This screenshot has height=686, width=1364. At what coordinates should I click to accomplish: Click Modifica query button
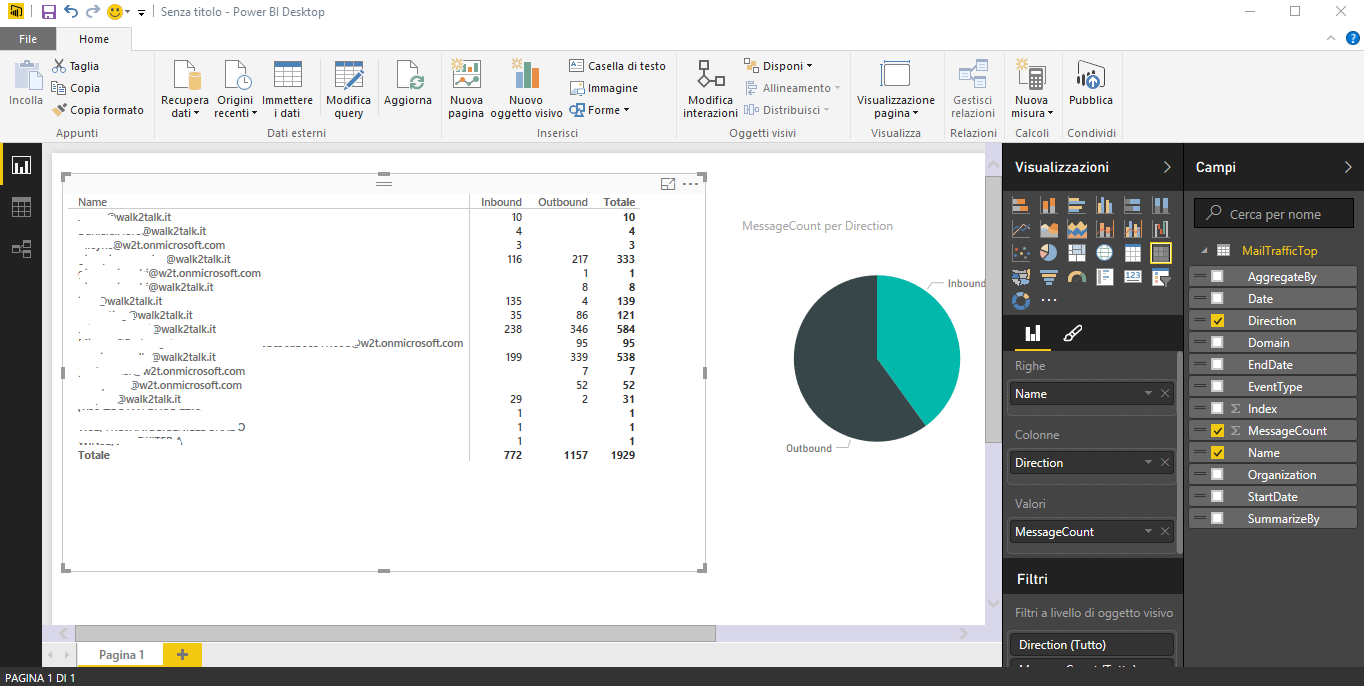tap(348, 90)
